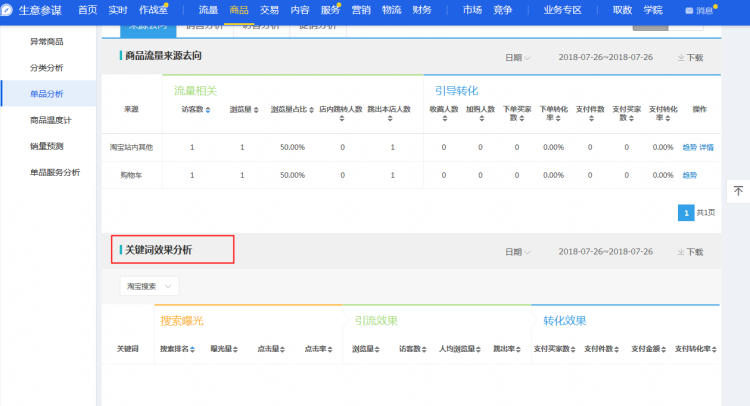Image resolution: width=750 pixels, height=406 pixels.
Task: Click the back-to-top arrow icon
Action: click(738, 191)
